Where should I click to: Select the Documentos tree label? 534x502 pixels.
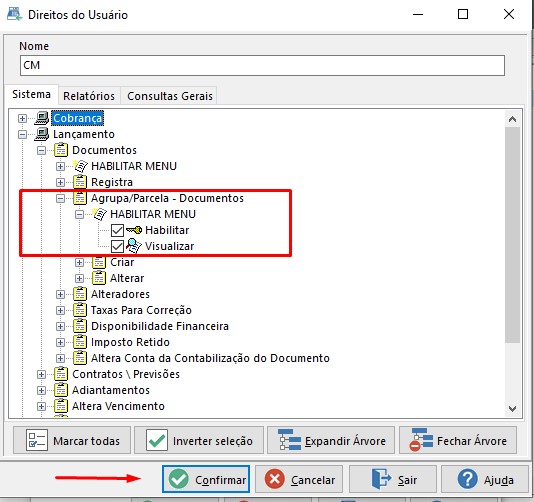coord(104,150)
